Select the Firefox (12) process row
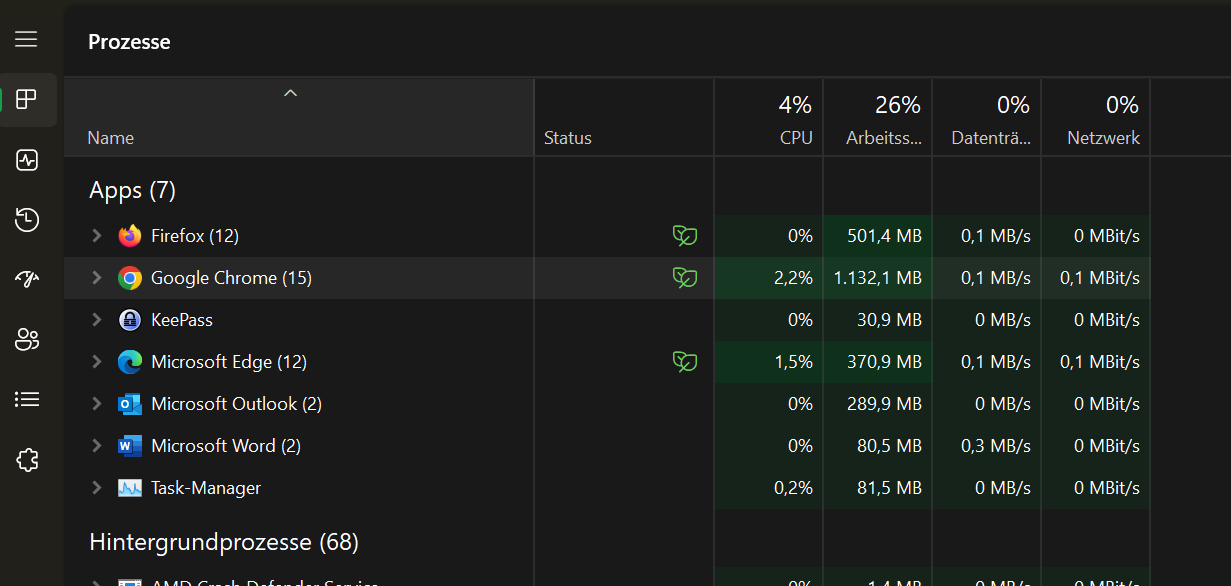The image size is (1231, 586). (x=607, y=236)
